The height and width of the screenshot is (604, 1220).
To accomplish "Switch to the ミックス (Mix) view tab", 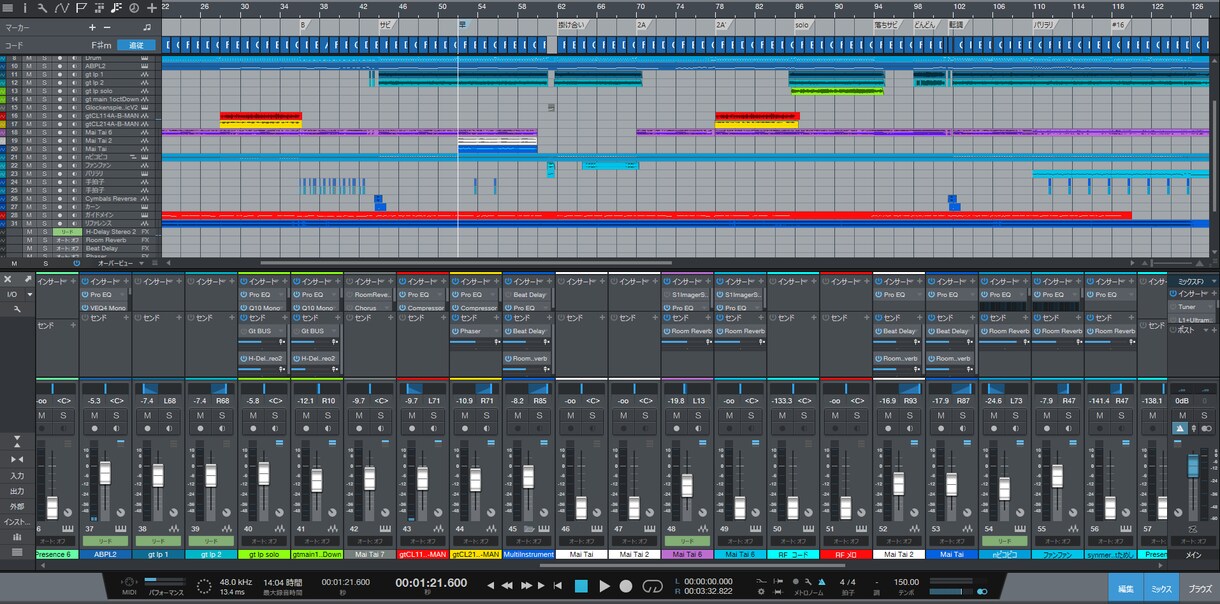I will coord(1162,589).
